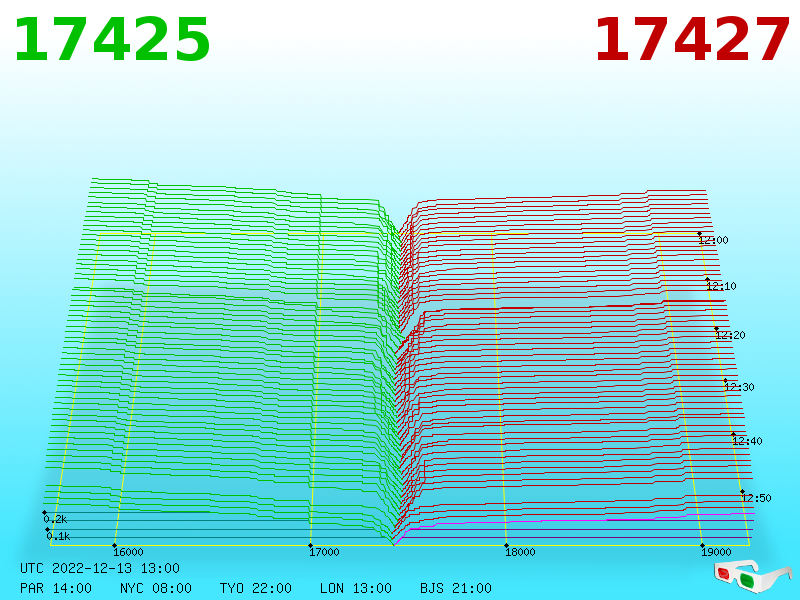Image resolution: width=800 pixels, height=600 pixels.
Task: Click the PAR 14:00 time label
Action: 56,588
